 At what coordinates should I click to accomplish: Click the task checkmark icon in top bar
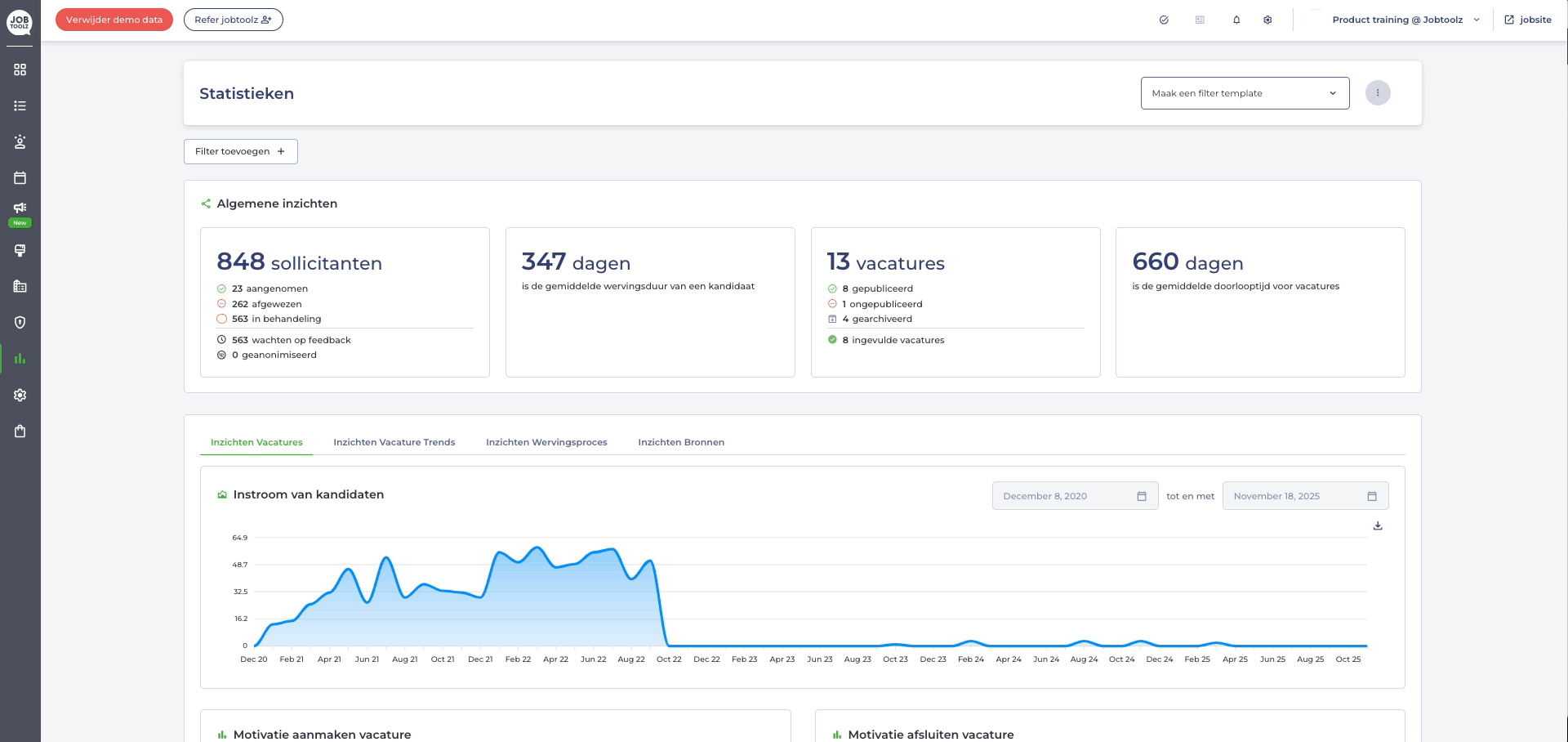pyautogui.click(x=1164, y=20)
